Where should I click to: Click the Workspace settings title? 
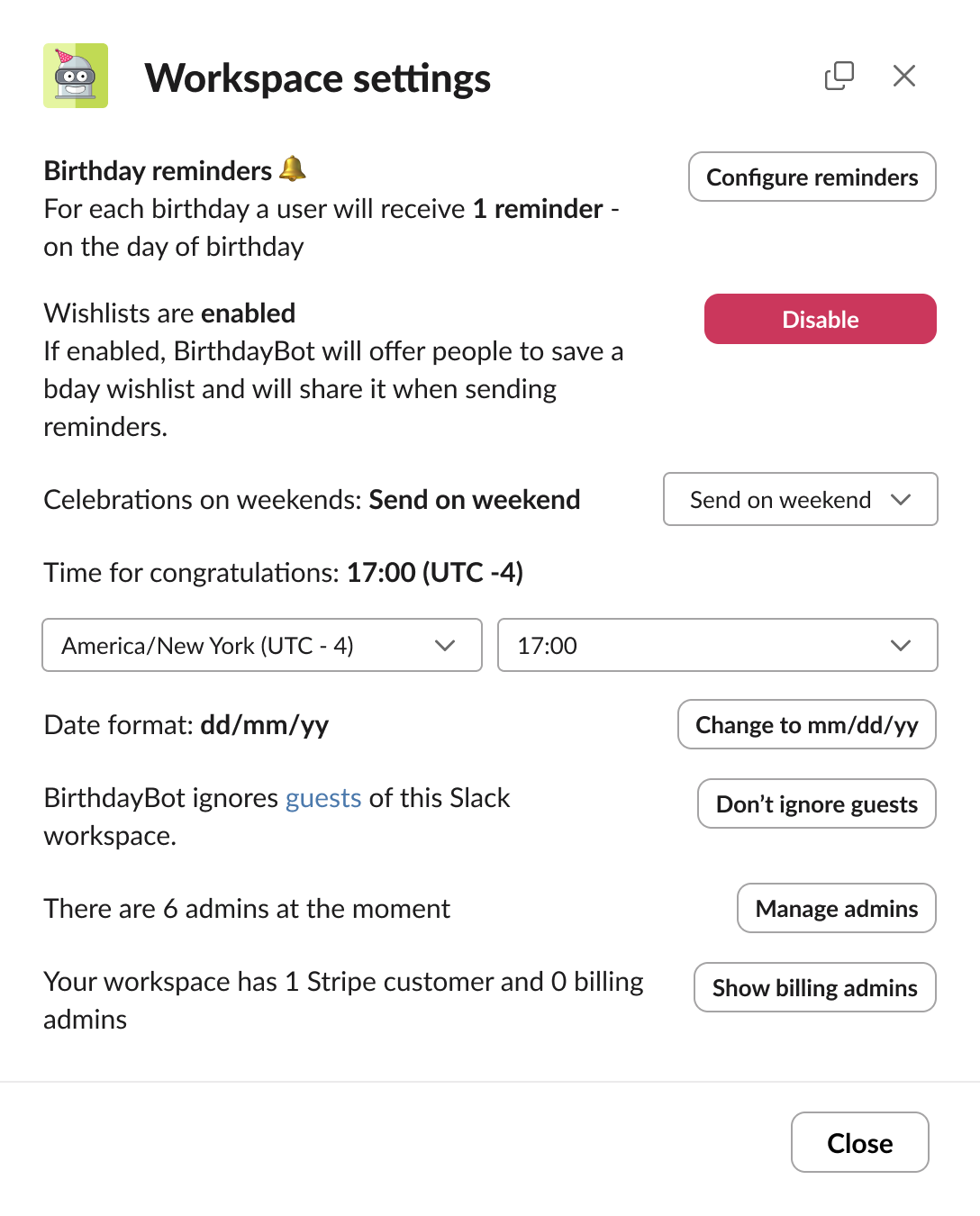pyautogui.click(x=319, y=78)
